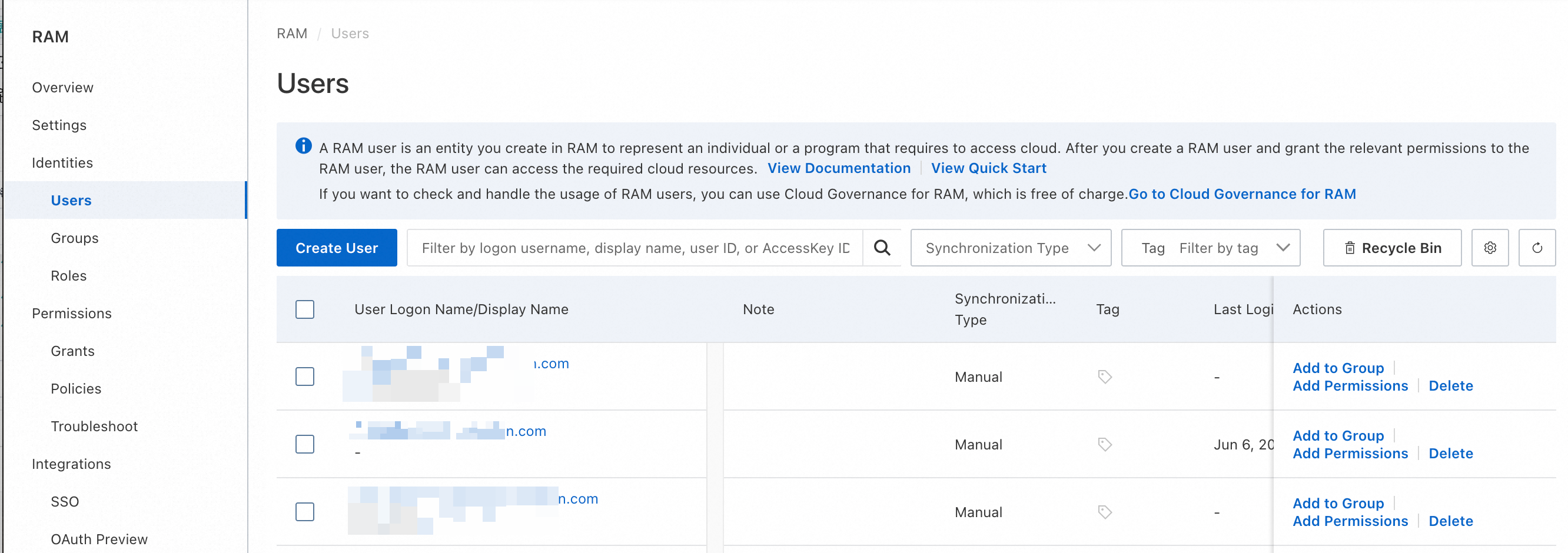This screenshot has height=553, width=1568.
Task: Go to Groups in the sidebar
Action: tap(74, 238)
